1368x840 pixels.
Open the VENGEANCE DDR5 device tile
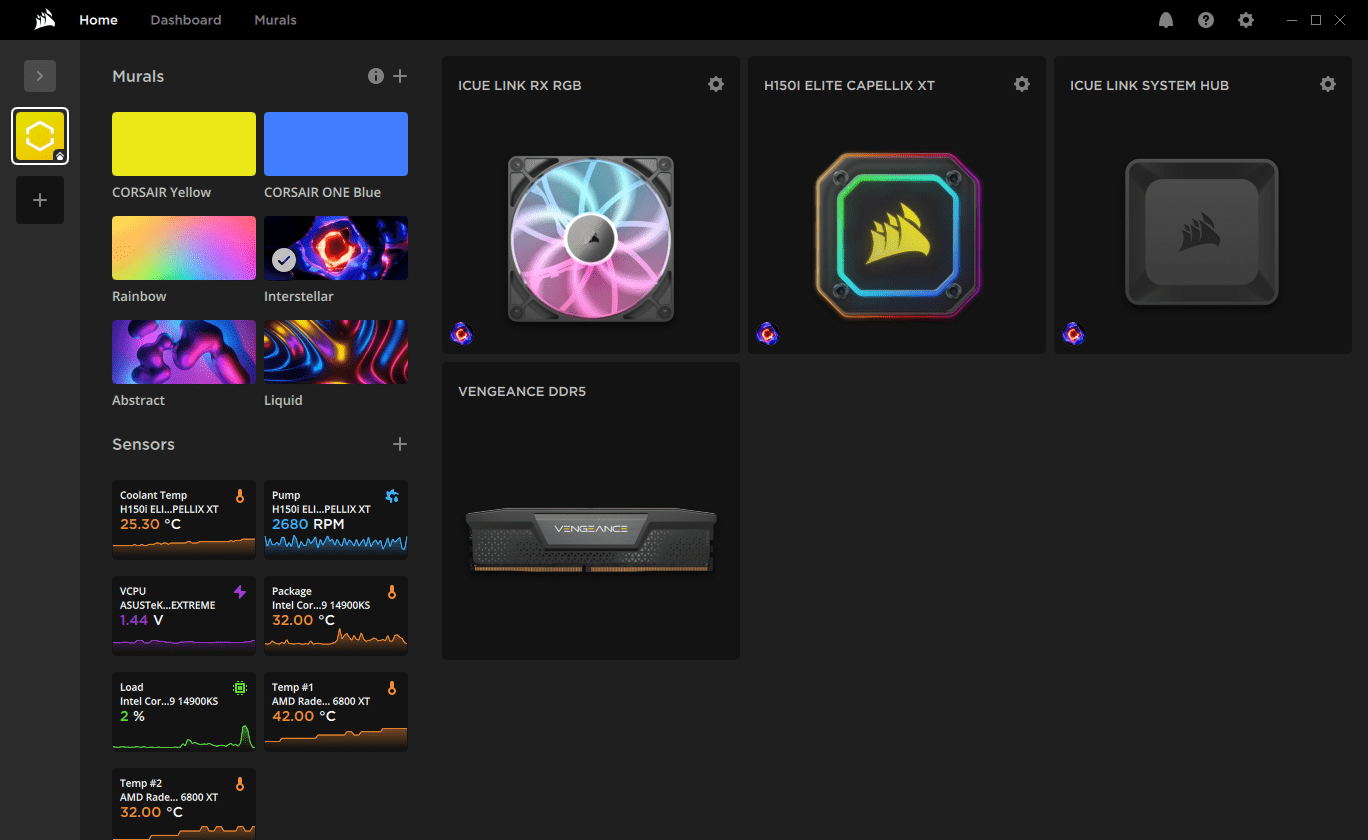pos(591,520)
